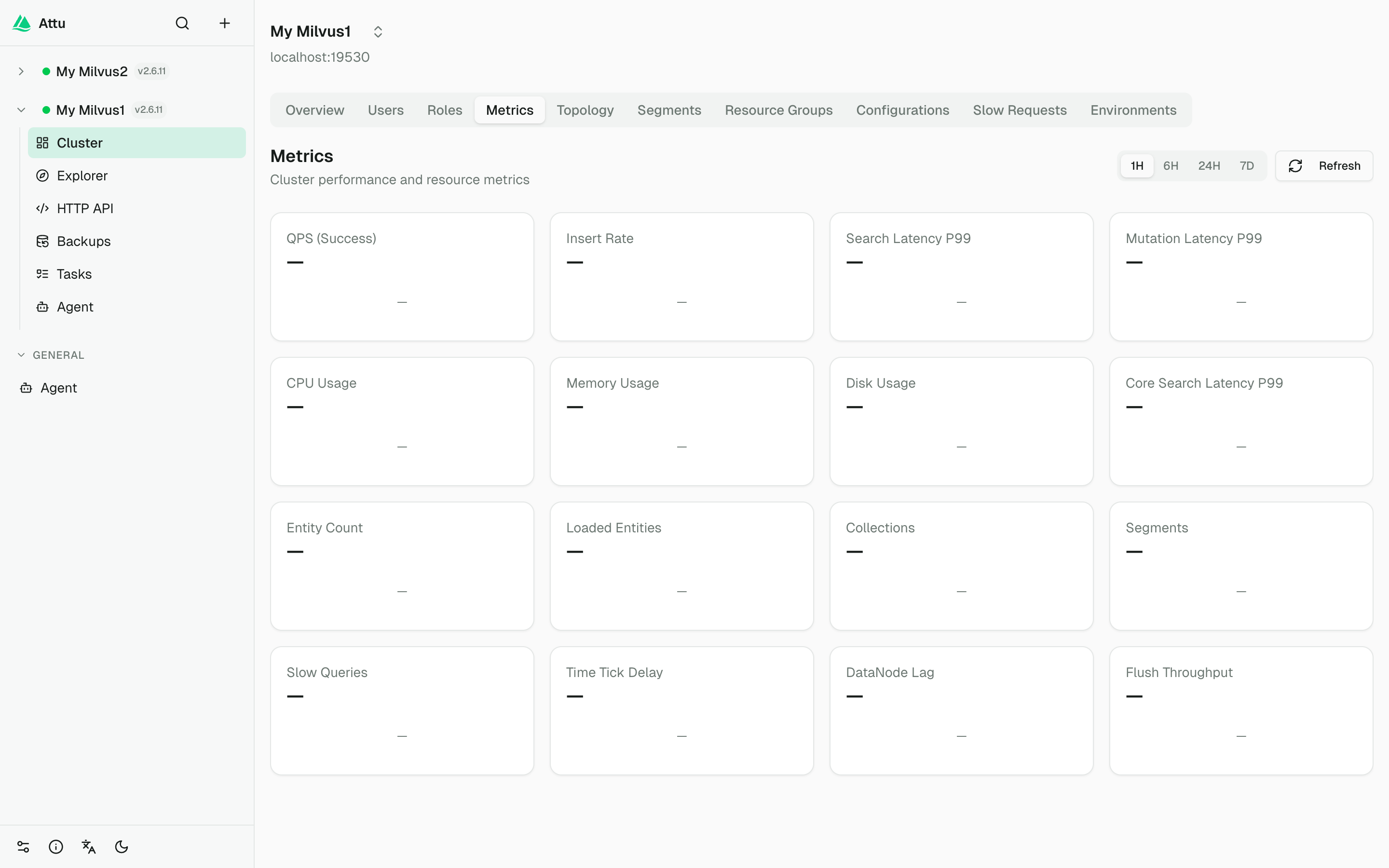Click the Core Search Latency P99 card
The width and height of the screenshot is (1389, 868).
[x=1241, y=421]
